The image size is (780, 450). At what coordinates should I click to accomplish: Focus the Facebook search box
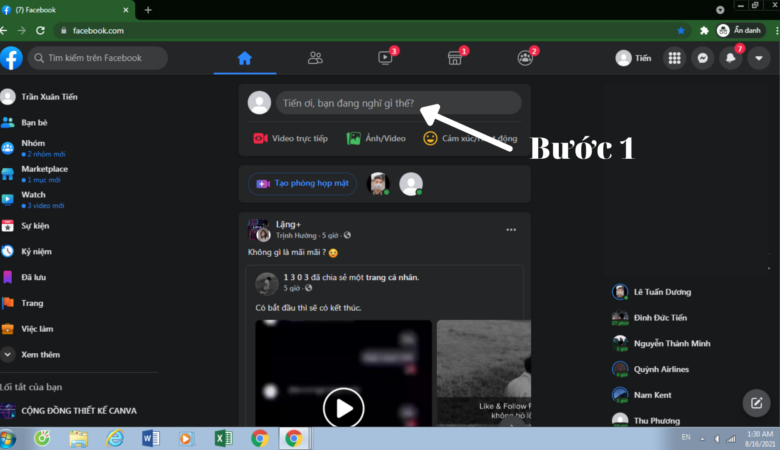click(98, 58)
